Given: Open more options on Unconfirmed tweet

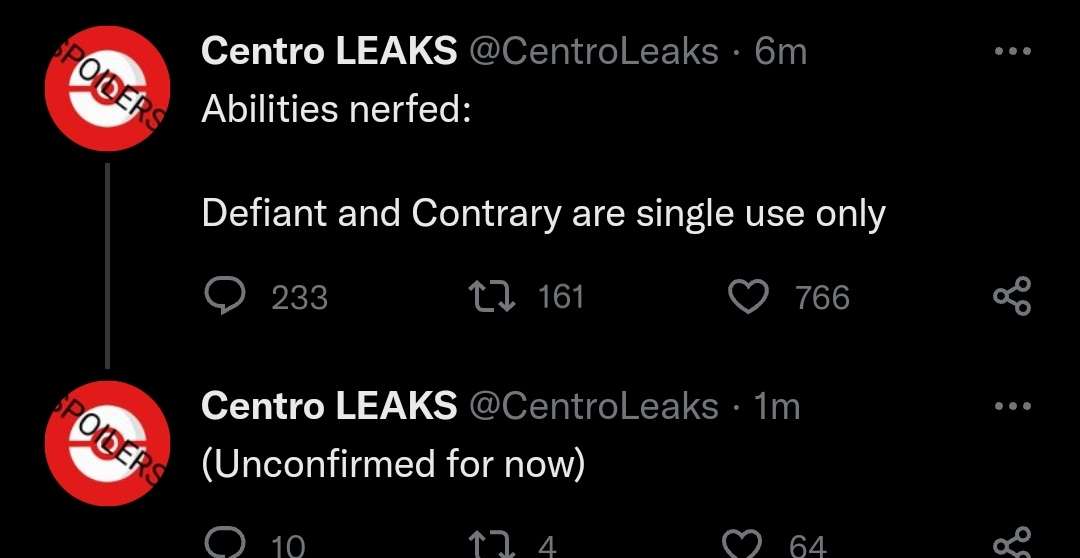Looking at the screenshot, I should (1013, 406).
